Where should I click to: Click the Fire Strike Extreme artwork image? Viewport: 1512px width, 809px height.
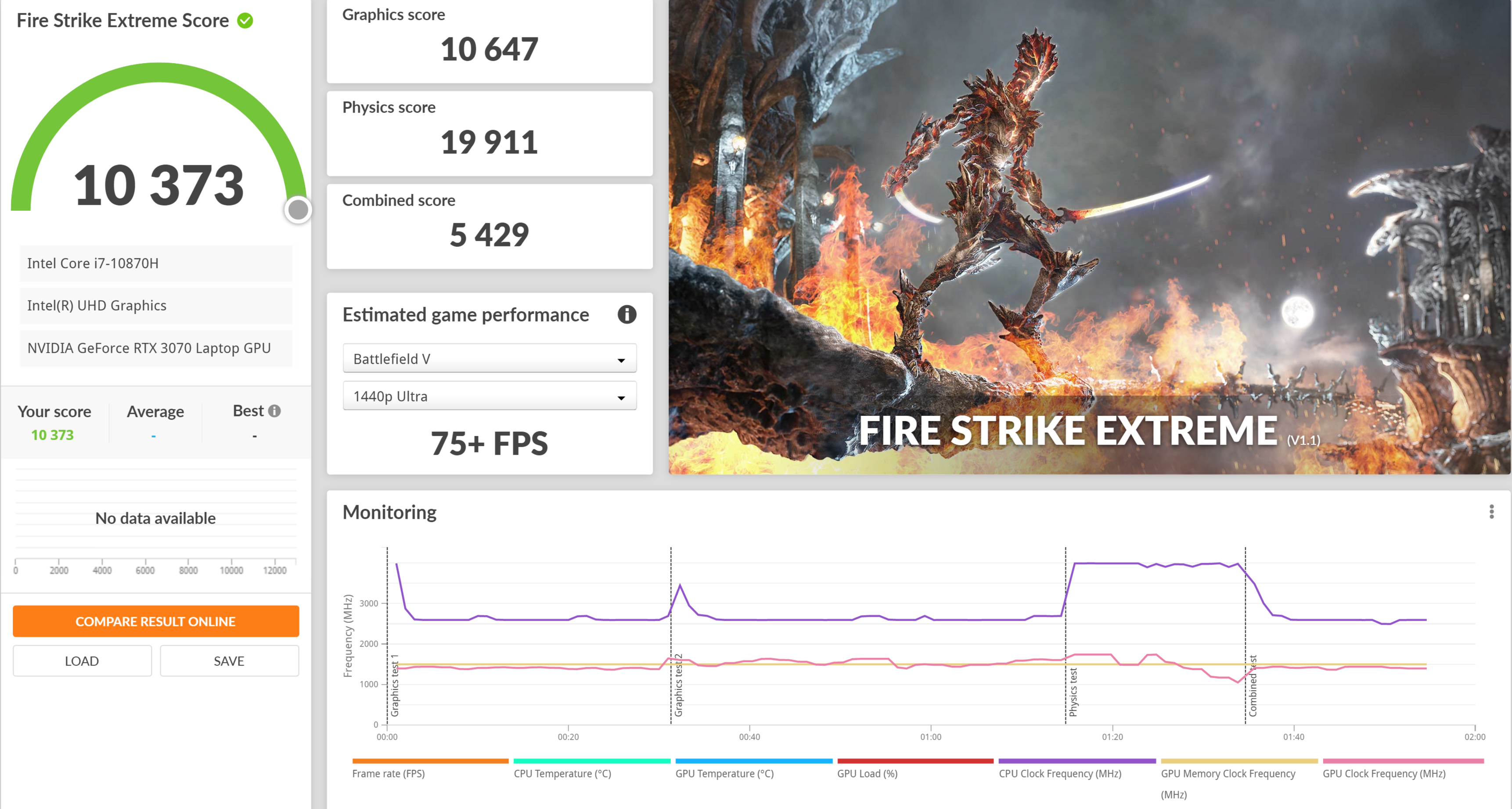point(1089,237)
